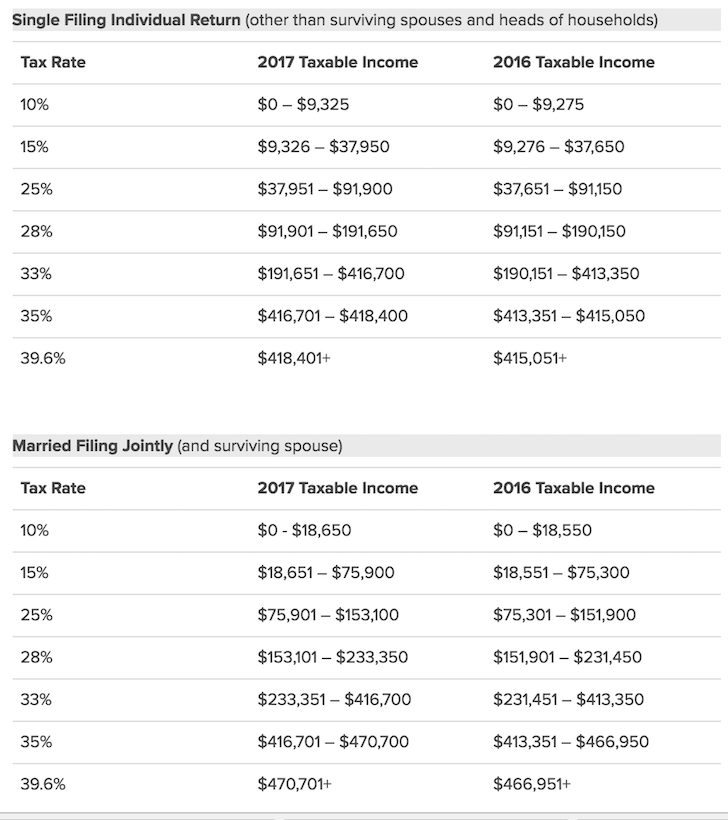This screenshot has height=820, width=728.
Task: Select the $416,701 – $470,700 cell
Action: pyautogui.click(x=333, y=742)
